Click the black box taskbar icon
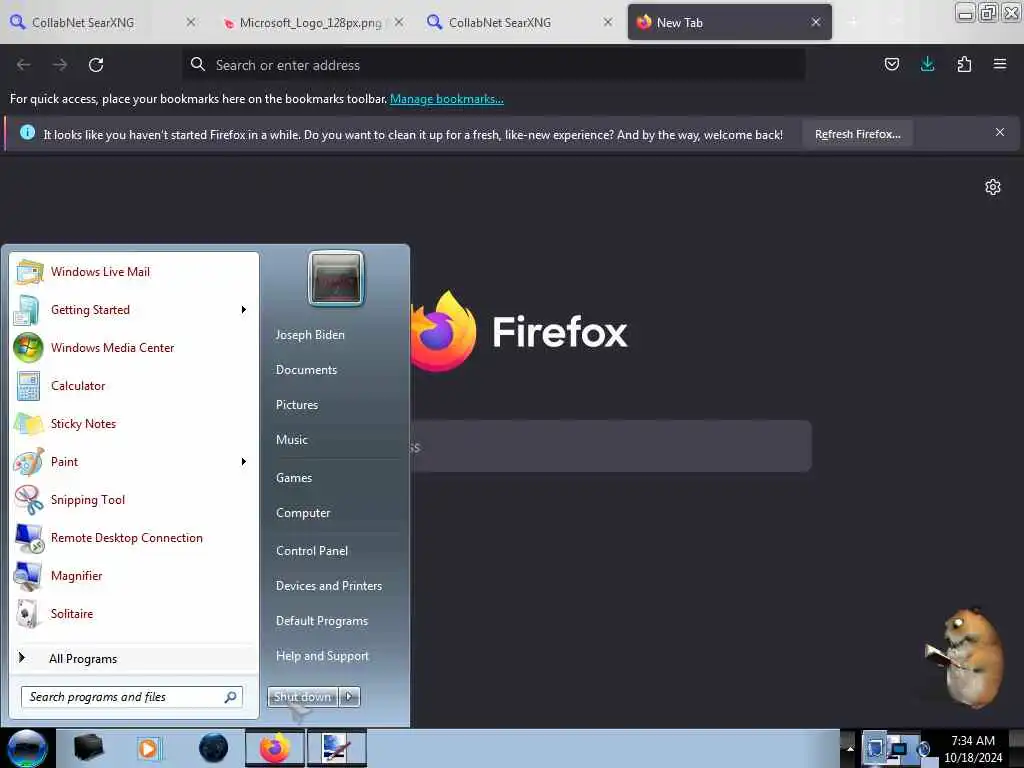The image size is (1024, 768). (88, 748)
